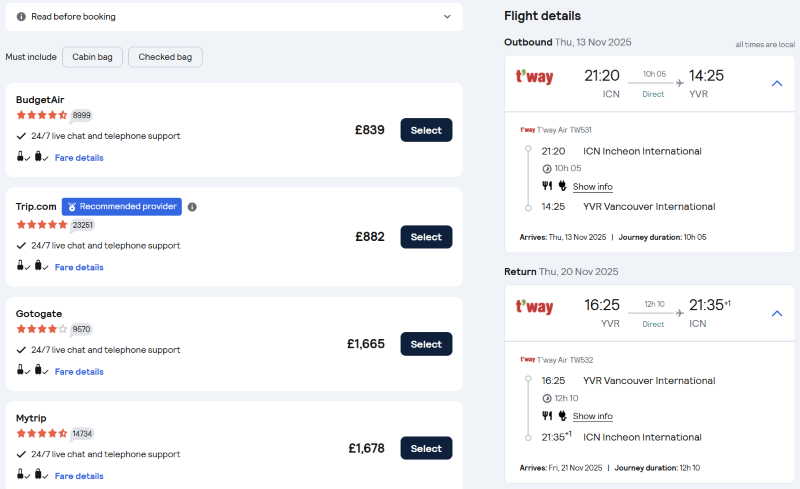Collapse the Outbound flight details

click(777, 84)
